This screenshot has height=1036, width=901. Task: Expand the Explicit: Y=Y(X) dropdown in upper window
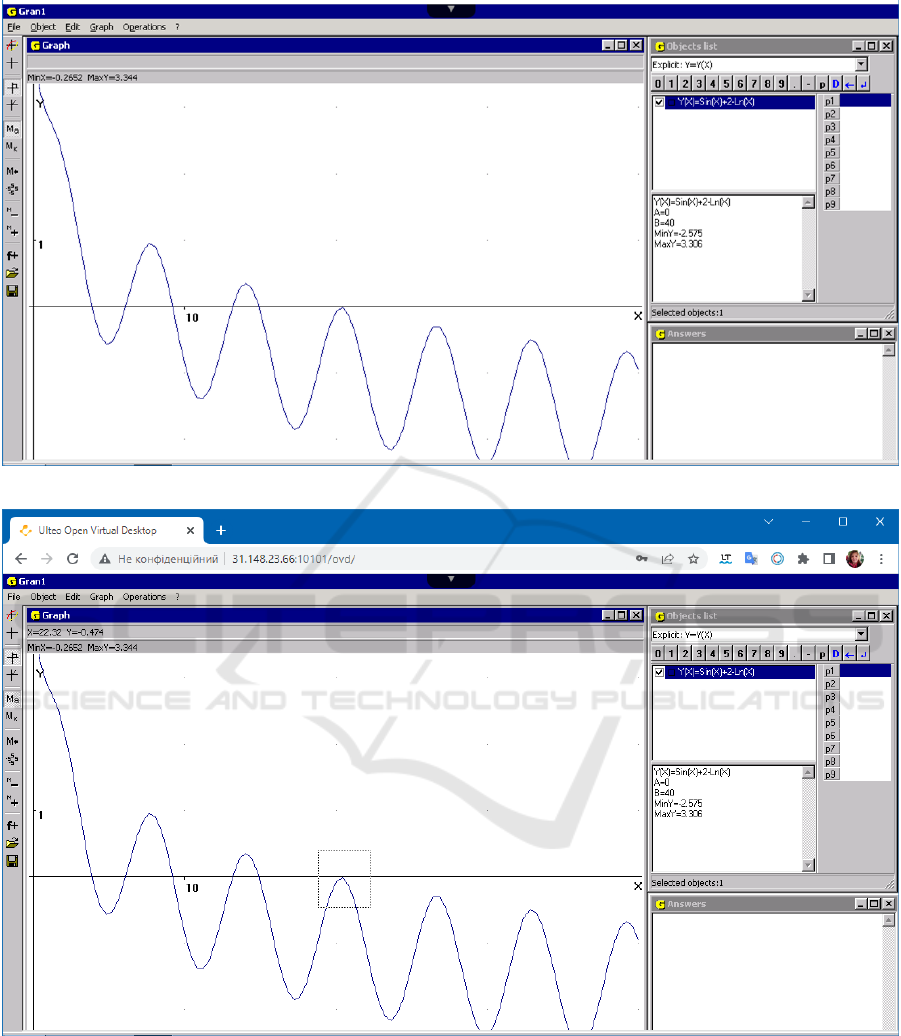tap(861, 64)
